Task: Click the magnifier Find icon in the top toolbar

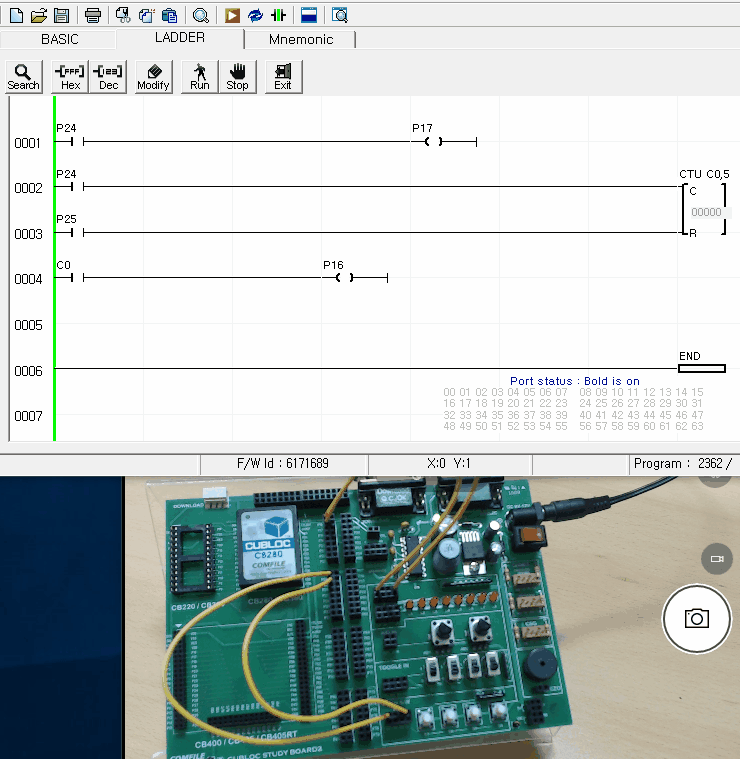Action: coord(201,15)
